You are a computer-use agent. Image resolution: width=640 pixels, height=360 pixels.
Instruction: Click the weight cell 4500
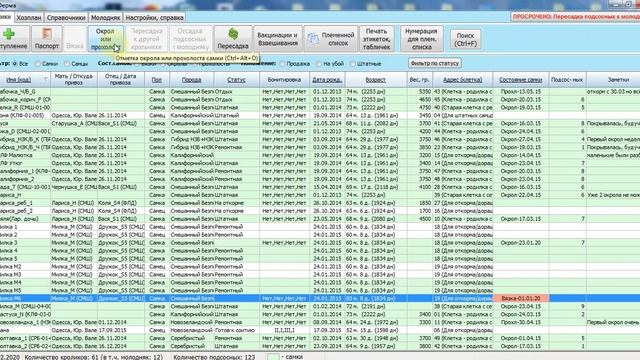pyautogui.click(x=420, y=219)
